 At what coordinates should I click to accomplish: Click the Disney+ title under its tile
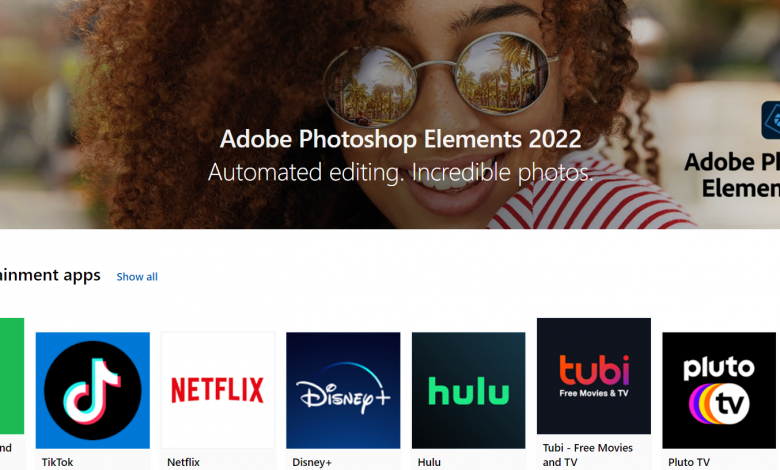pos(311,463)
